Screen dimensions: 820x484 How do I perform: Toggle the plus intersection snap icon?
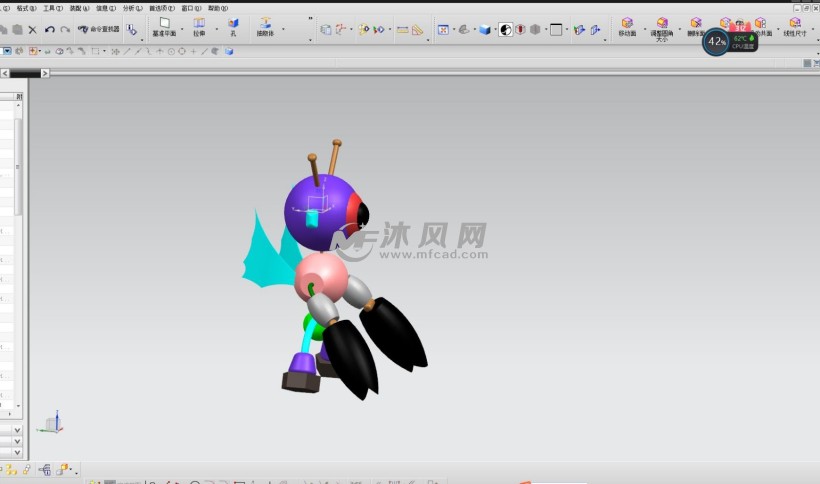pos(193,51)
